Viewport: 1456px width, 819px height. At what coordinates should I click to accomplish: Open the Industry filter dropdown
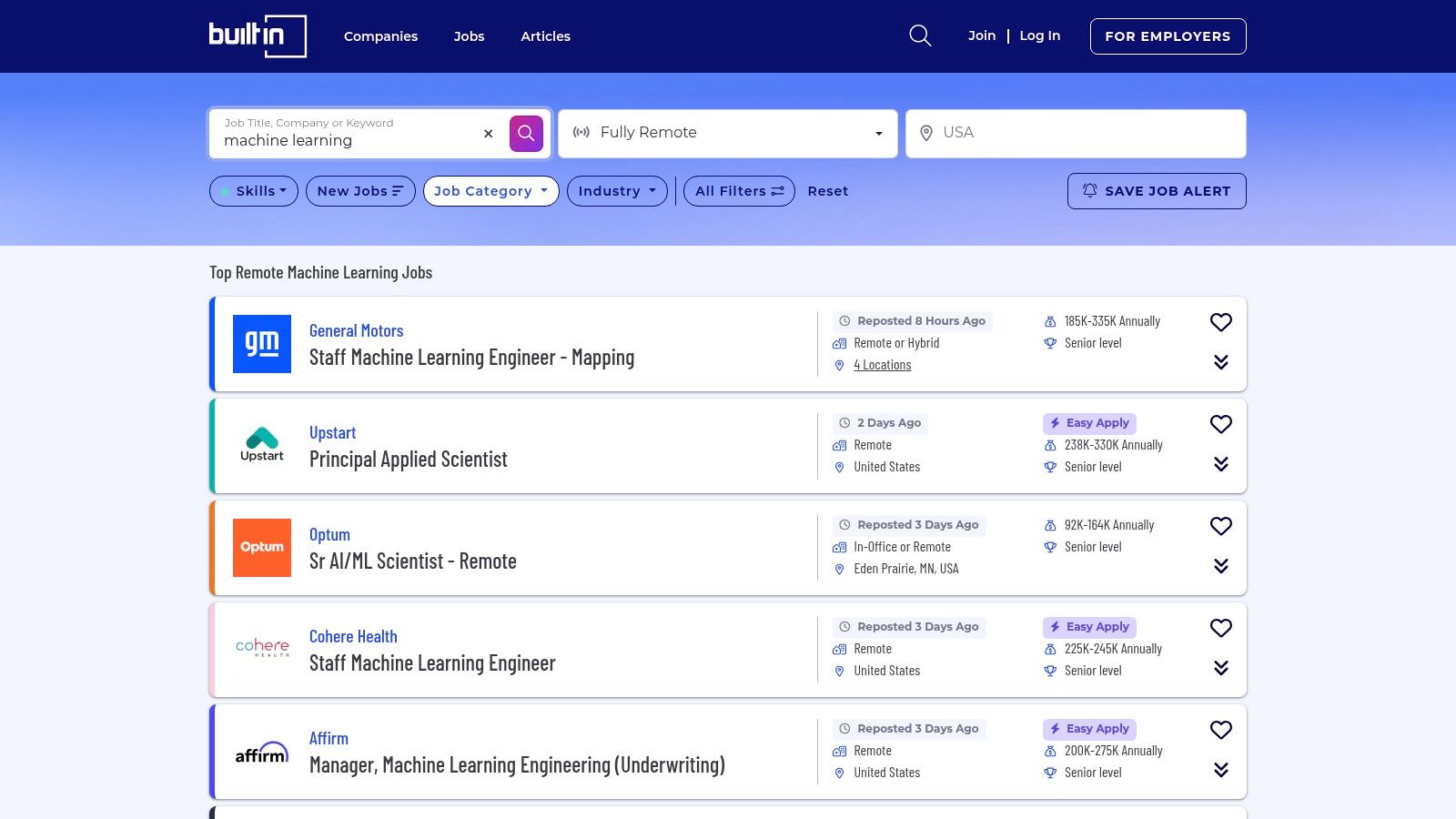[x=617, y=191]
